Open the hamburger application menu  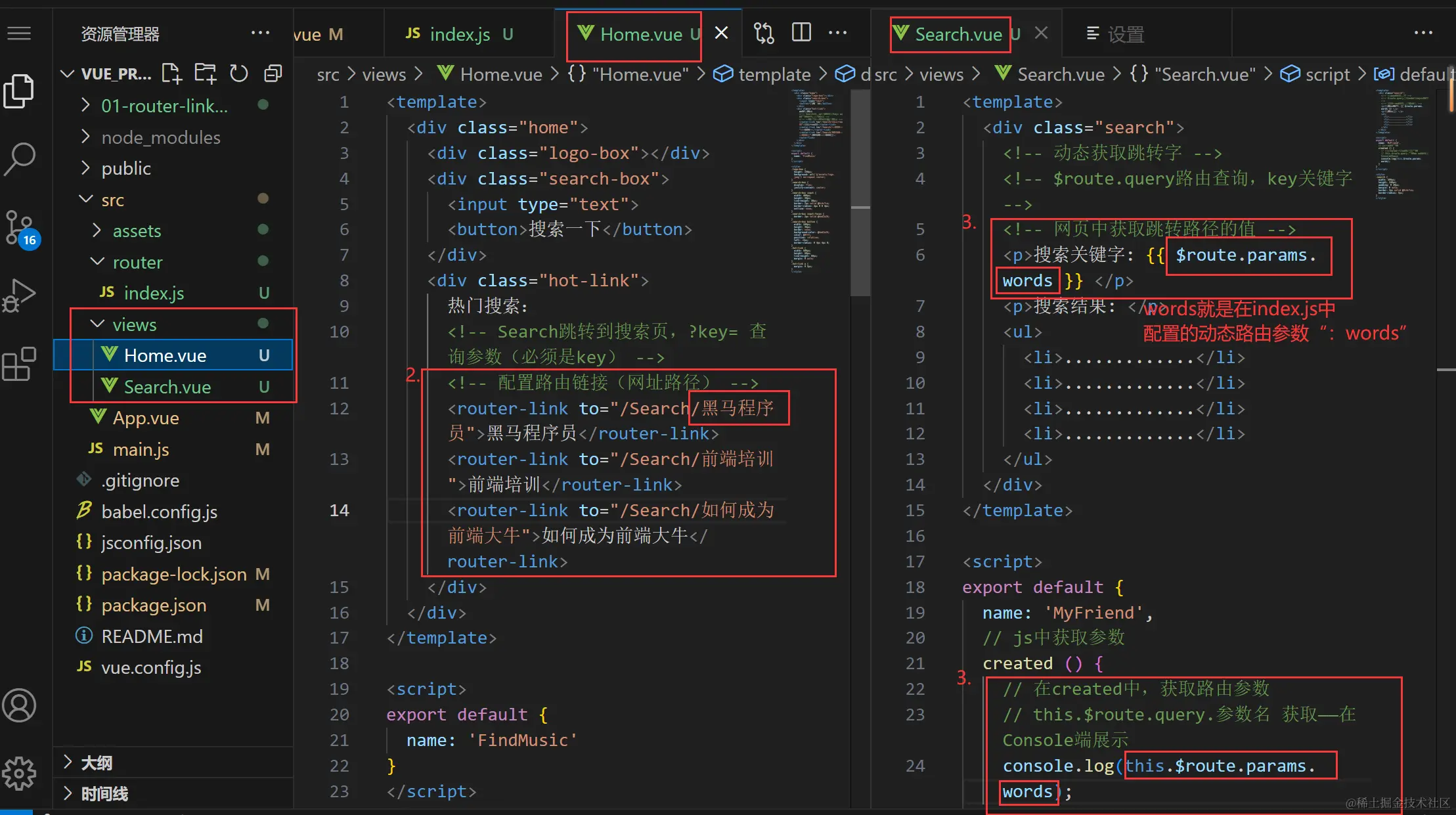19,33
